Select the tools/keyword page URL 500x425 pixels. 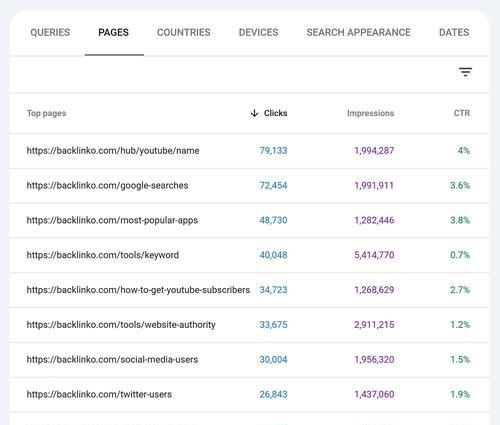coord(103,255)
